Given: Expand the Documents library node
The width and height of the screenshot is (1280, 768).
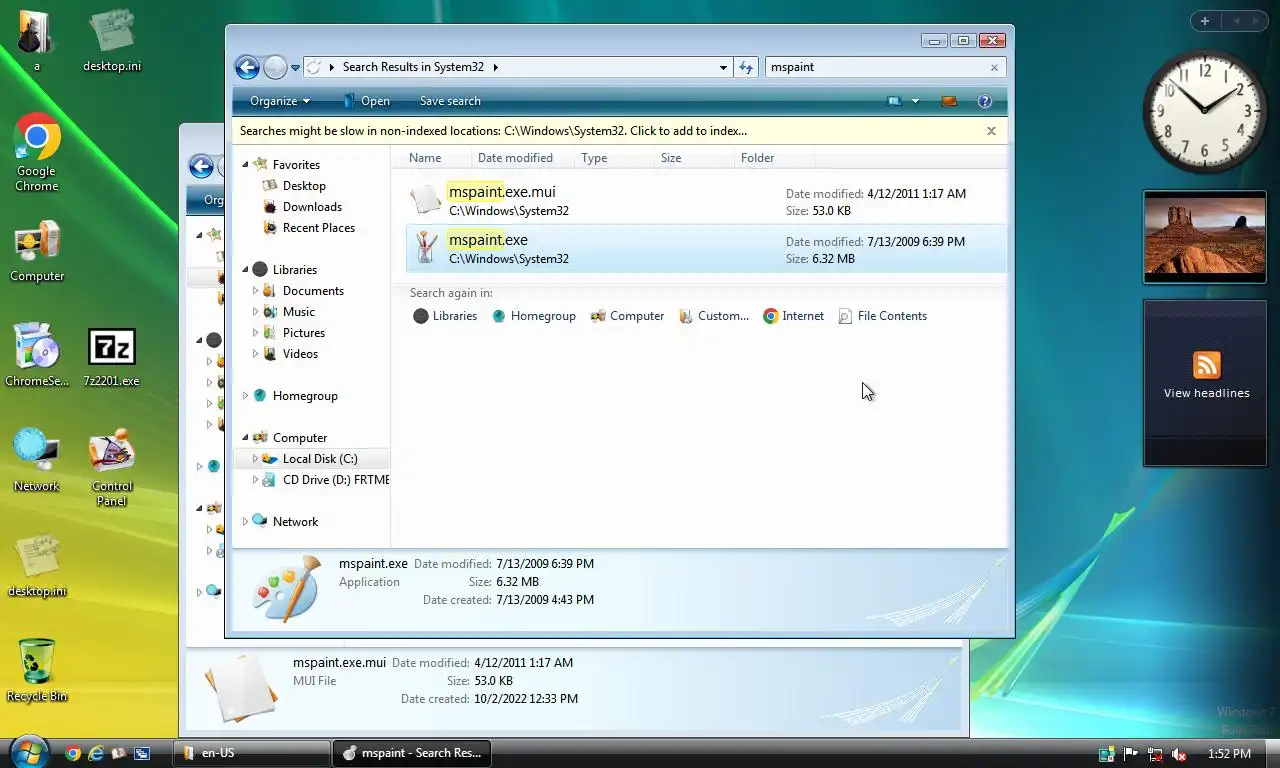Looking at the screenshot, I should click(x=255, y=291).
